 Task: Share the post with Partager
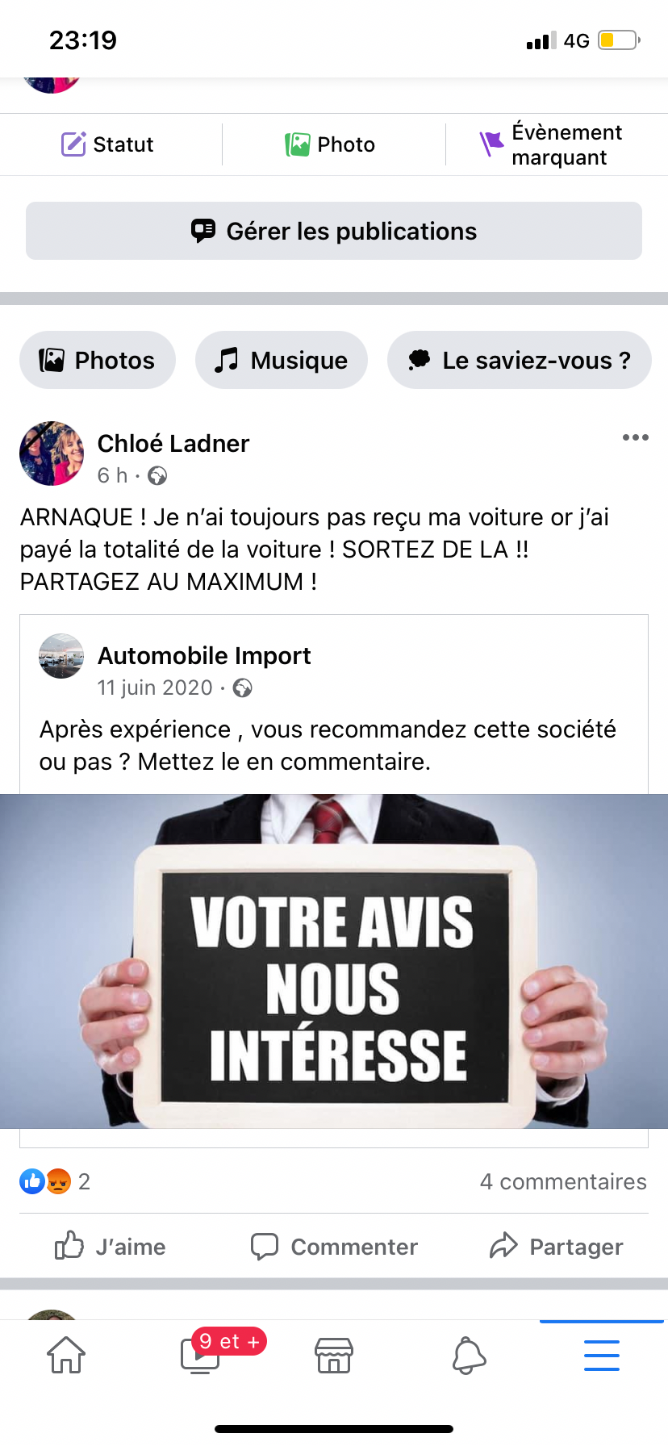coord(556,1246)
